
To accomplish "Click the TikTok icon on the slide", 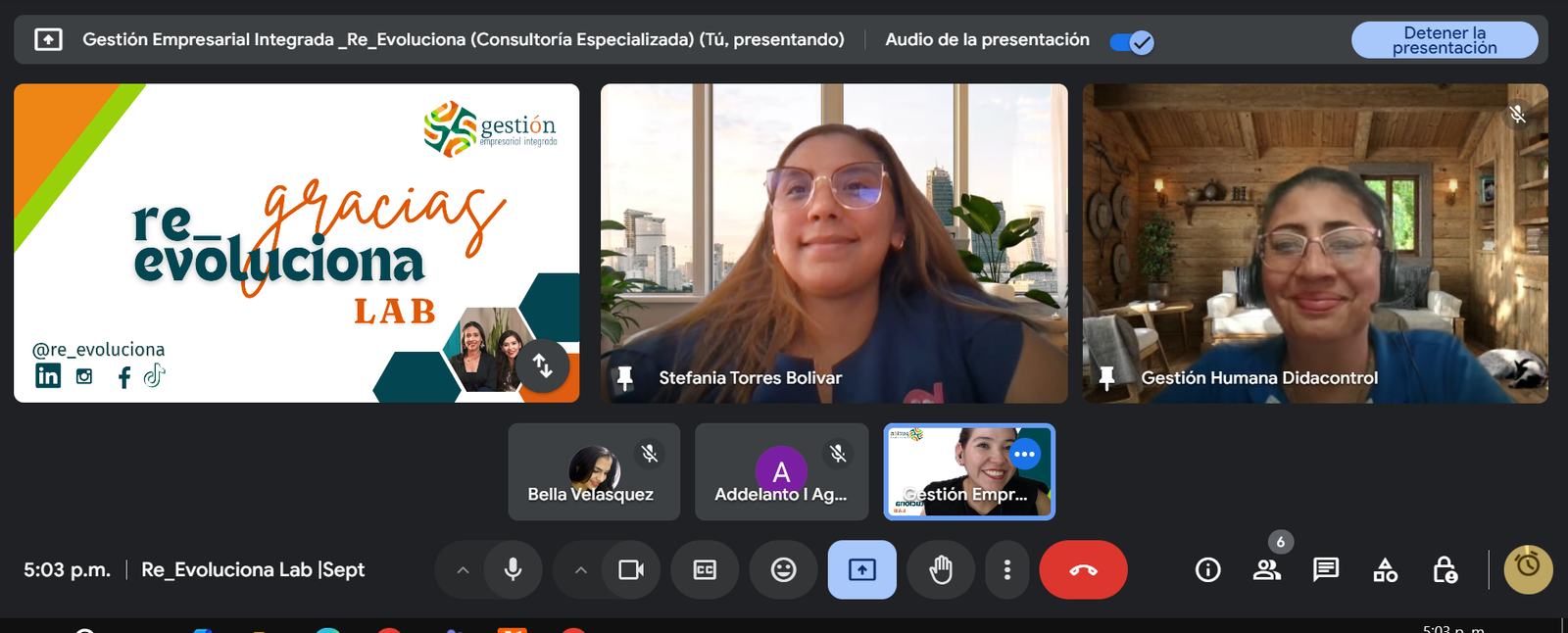I will tap(154, 375).
